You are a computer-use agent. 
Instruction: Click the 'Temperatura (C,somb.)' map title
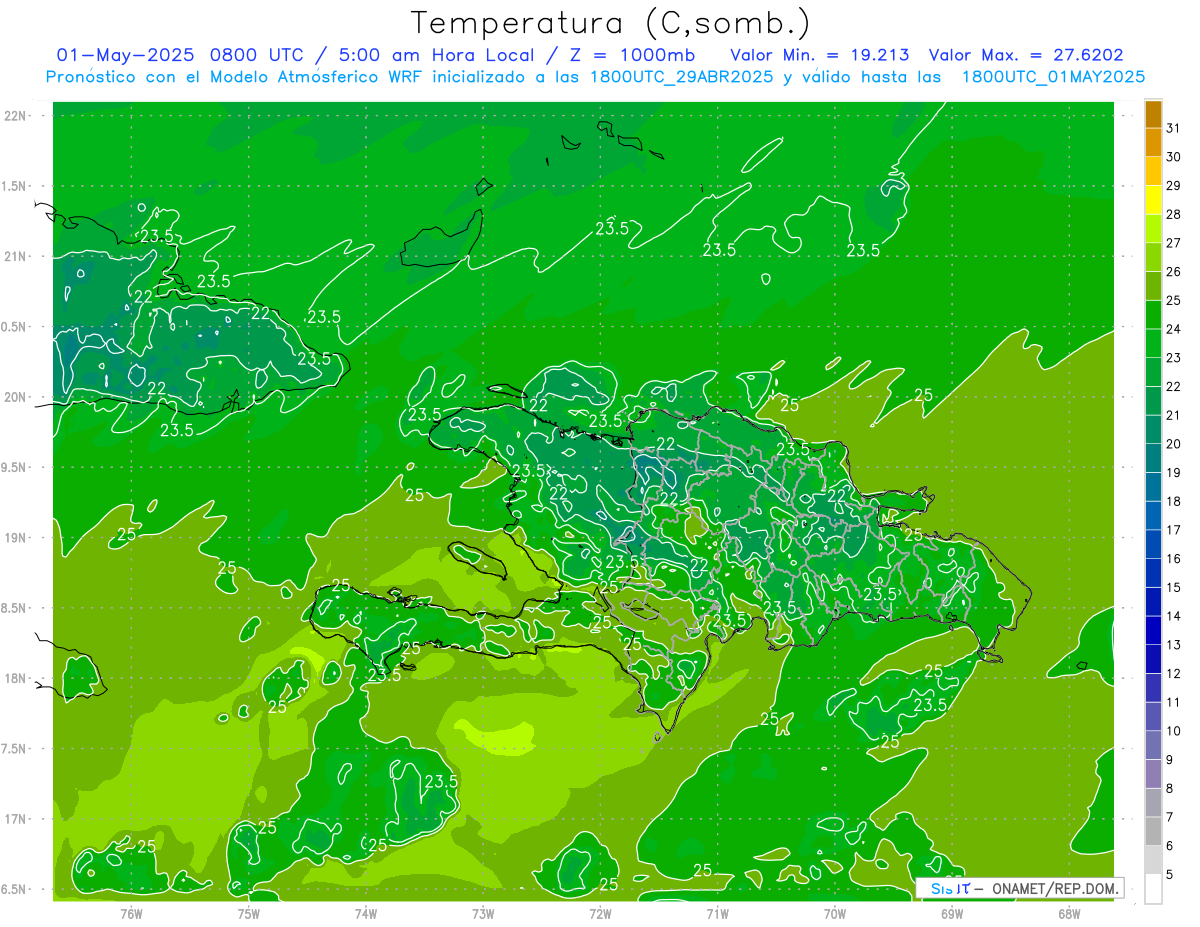(610, 23)
